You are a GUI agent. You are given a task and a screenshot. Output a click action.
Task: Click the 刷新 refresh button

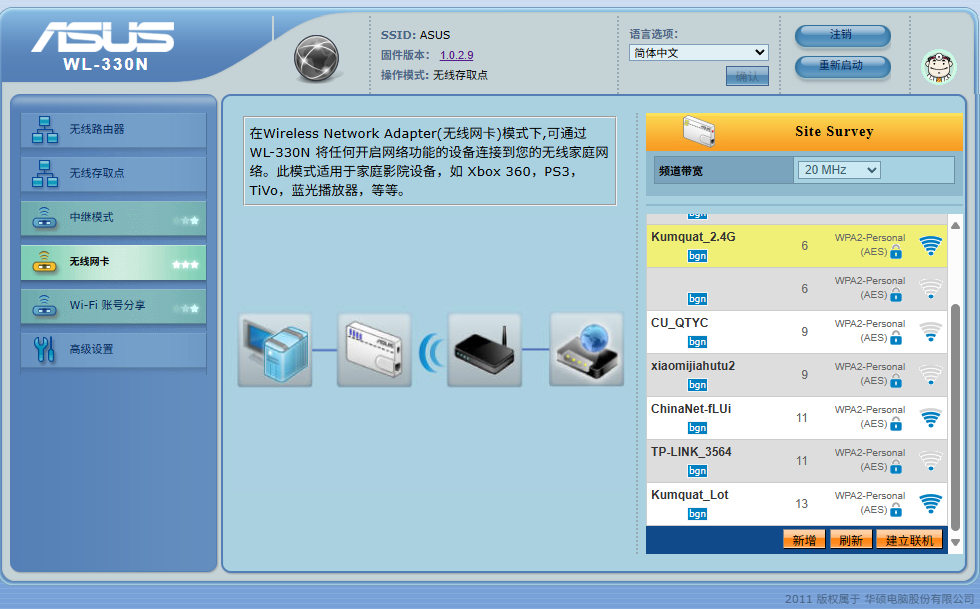(850, 538)
